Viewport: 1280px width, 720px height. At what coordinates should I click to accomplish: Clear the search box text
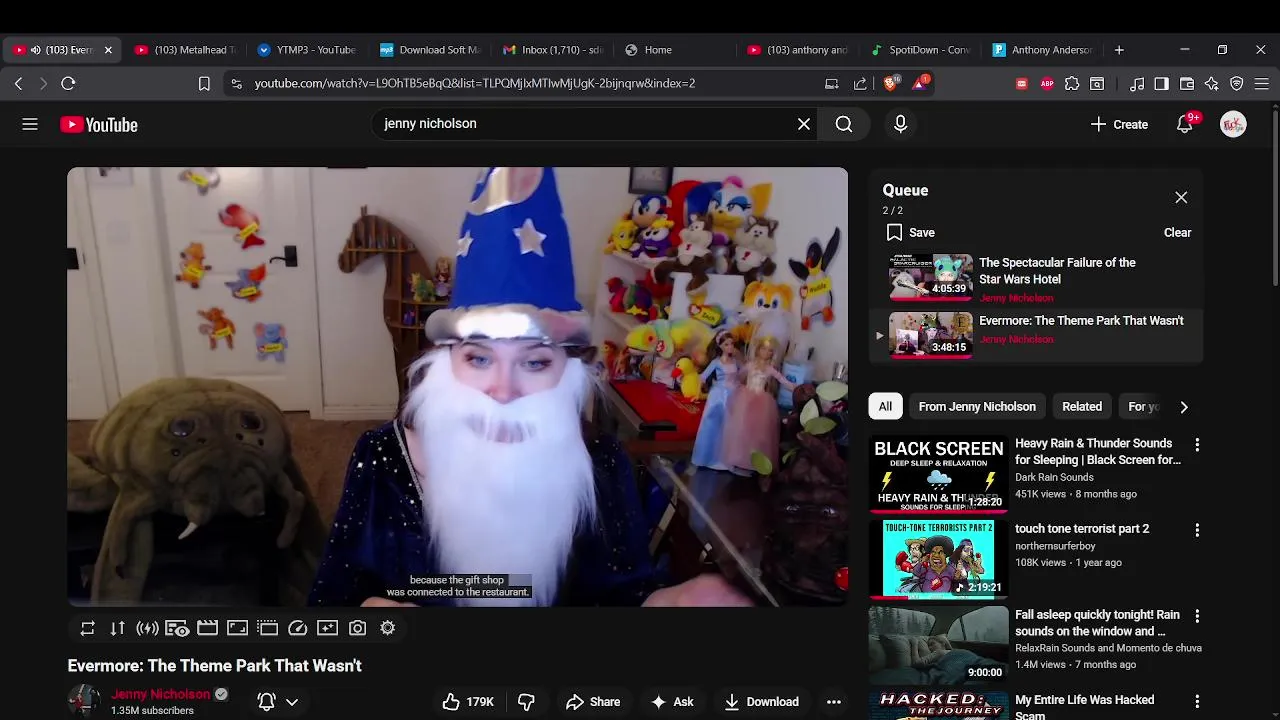804,124
